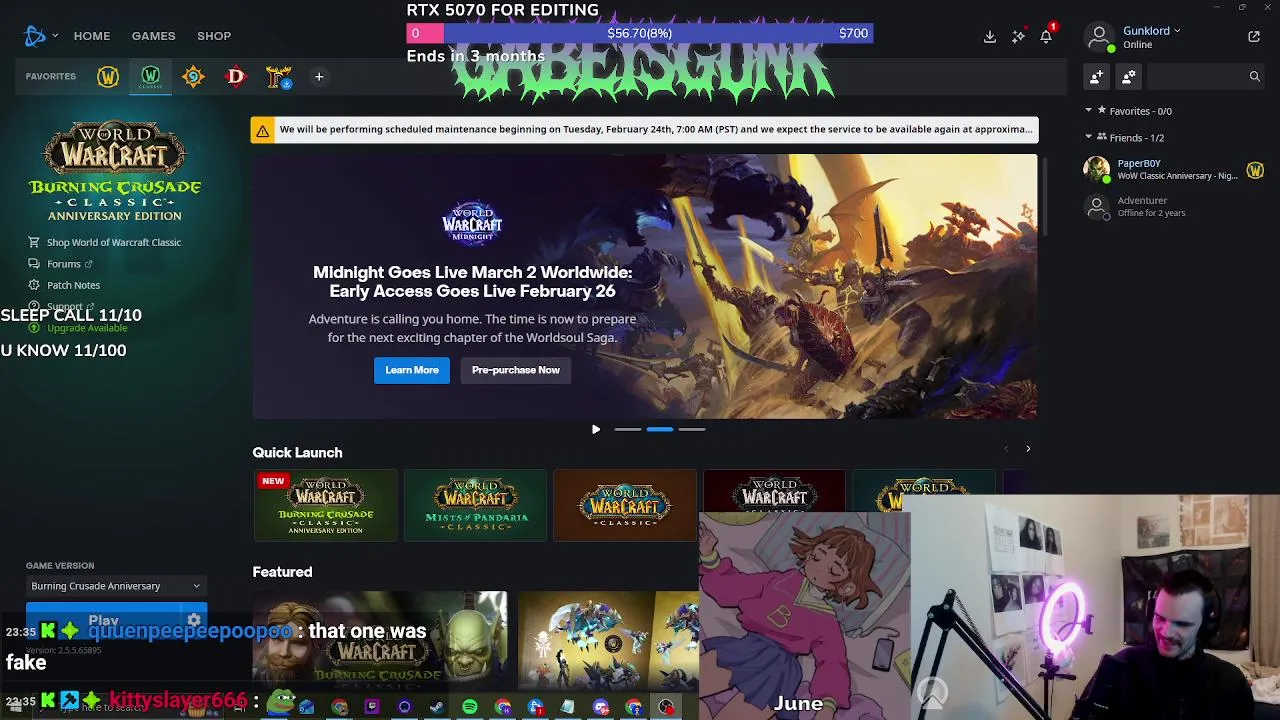Open Spotify from the taskbar
Viewport: 1280px width, 720px height.
tap(470, 707)
